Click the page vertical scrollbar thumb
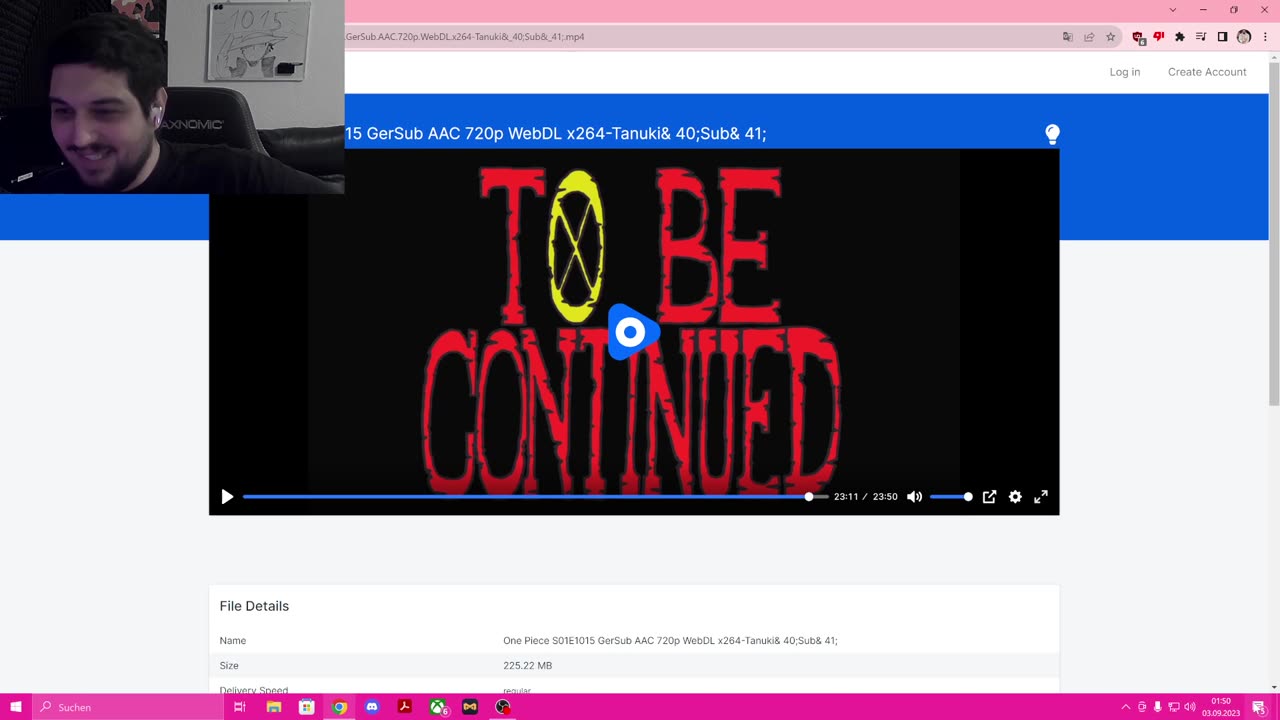1280x720 pixels. pos(1274,232)
